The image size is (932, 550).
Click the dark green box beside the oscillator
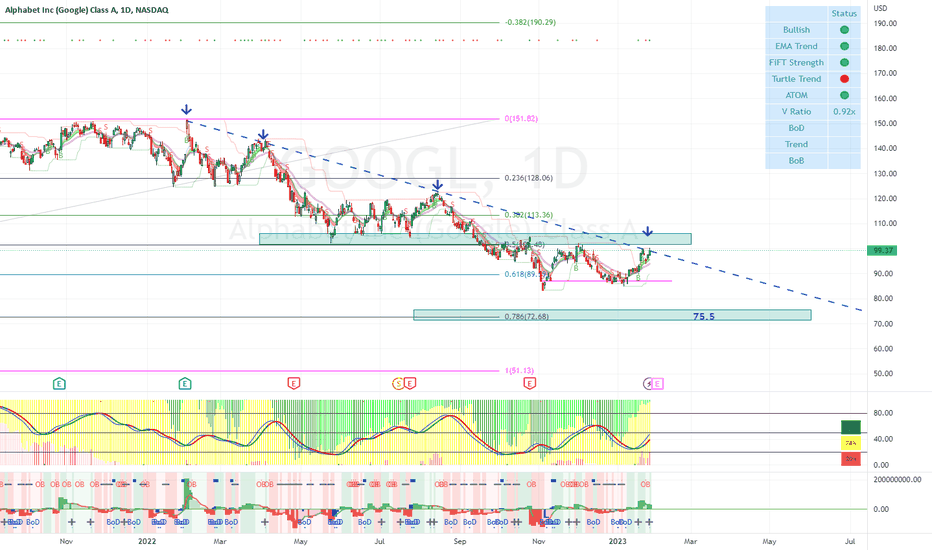click(x=851, y=428)
